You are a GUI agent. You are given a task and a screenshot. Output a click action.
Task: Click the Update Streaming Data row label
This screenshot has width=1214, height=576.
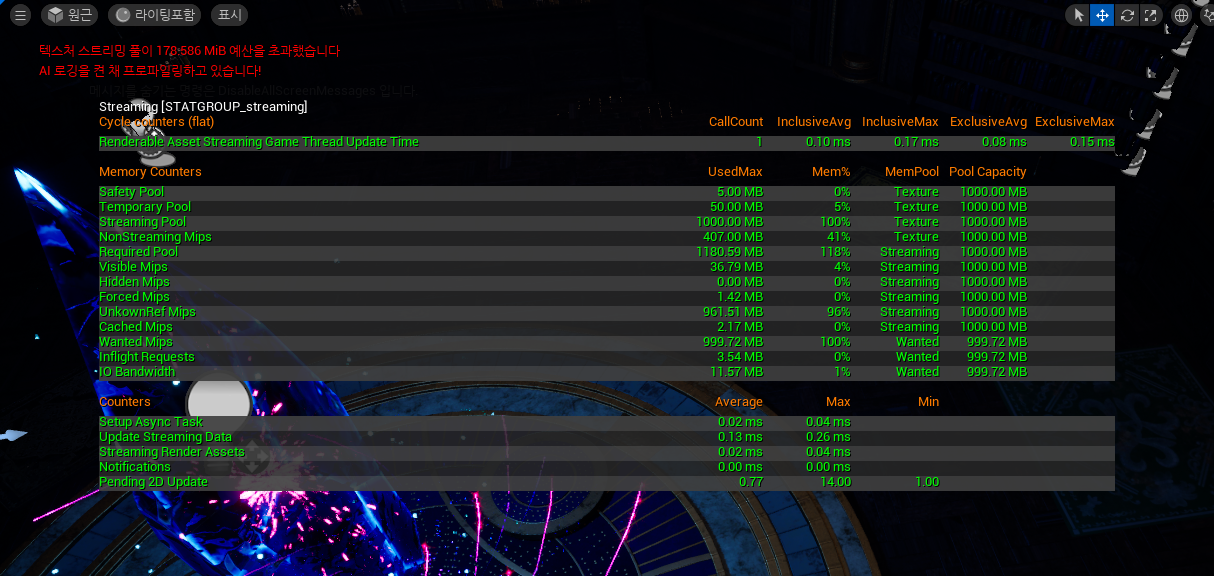tap(165, 437)
